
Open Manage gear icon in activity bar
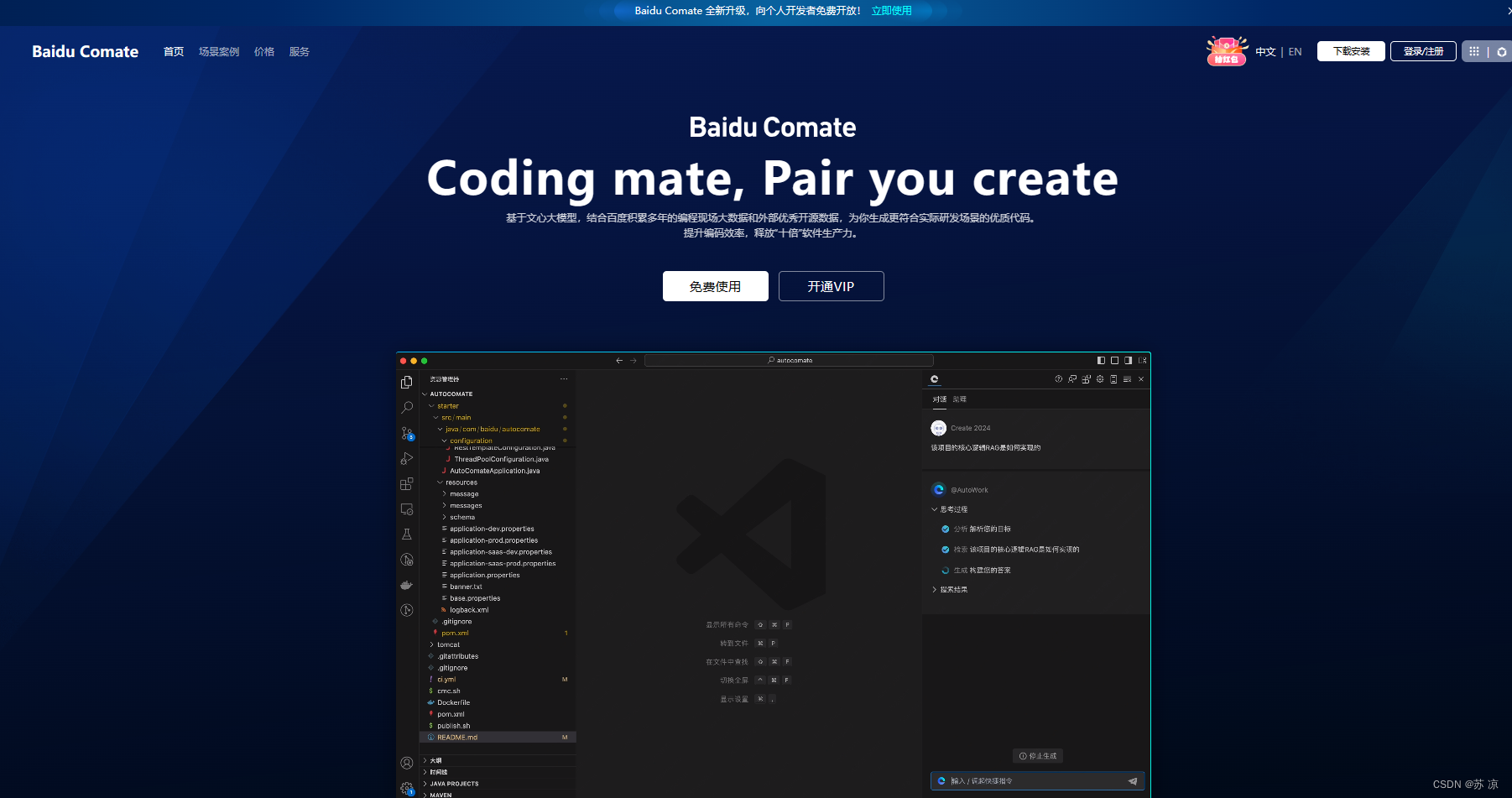click(407, 789)
